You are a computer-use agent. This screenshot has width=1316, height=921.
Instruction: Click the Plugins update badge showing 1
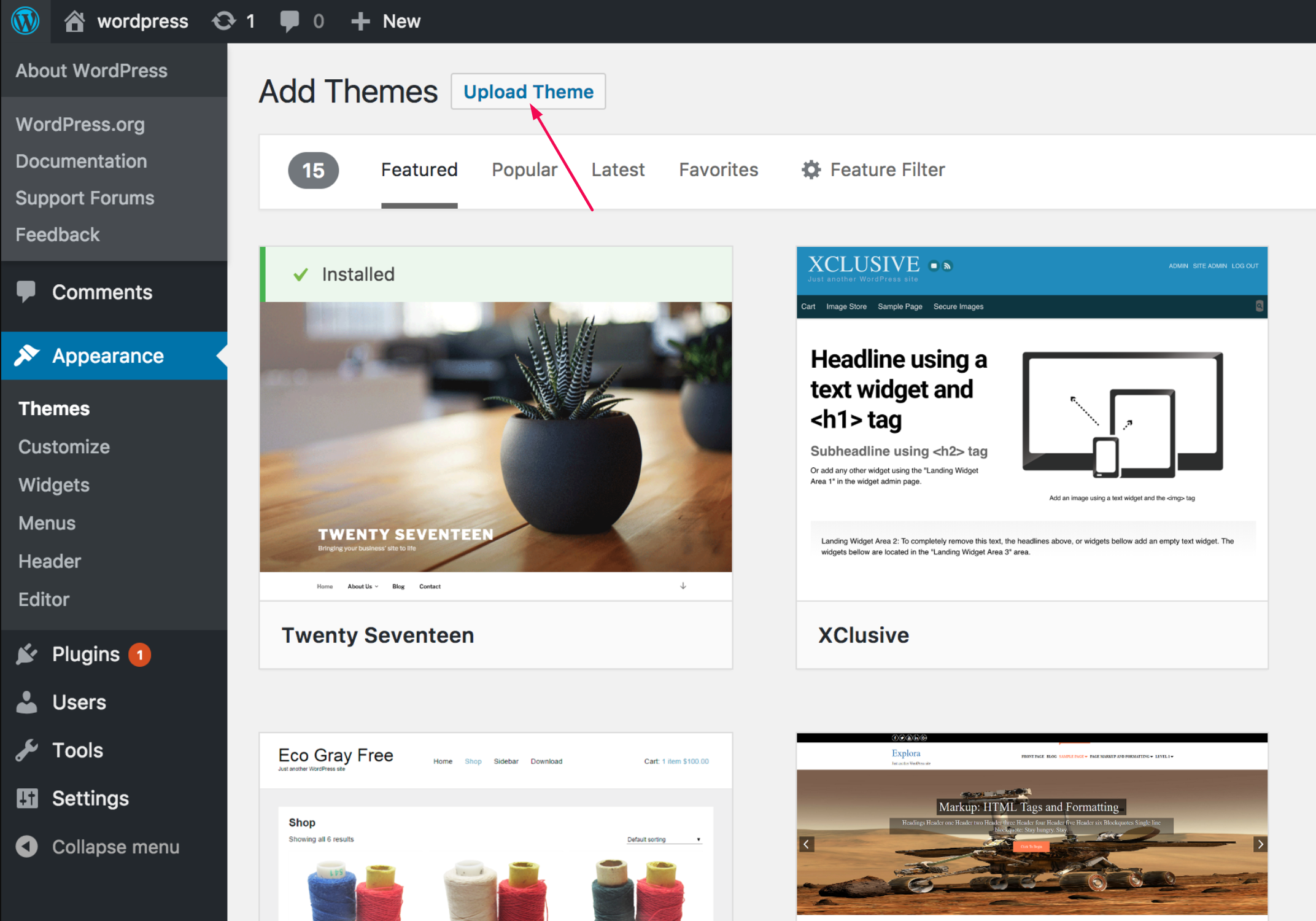pos(140,655)
